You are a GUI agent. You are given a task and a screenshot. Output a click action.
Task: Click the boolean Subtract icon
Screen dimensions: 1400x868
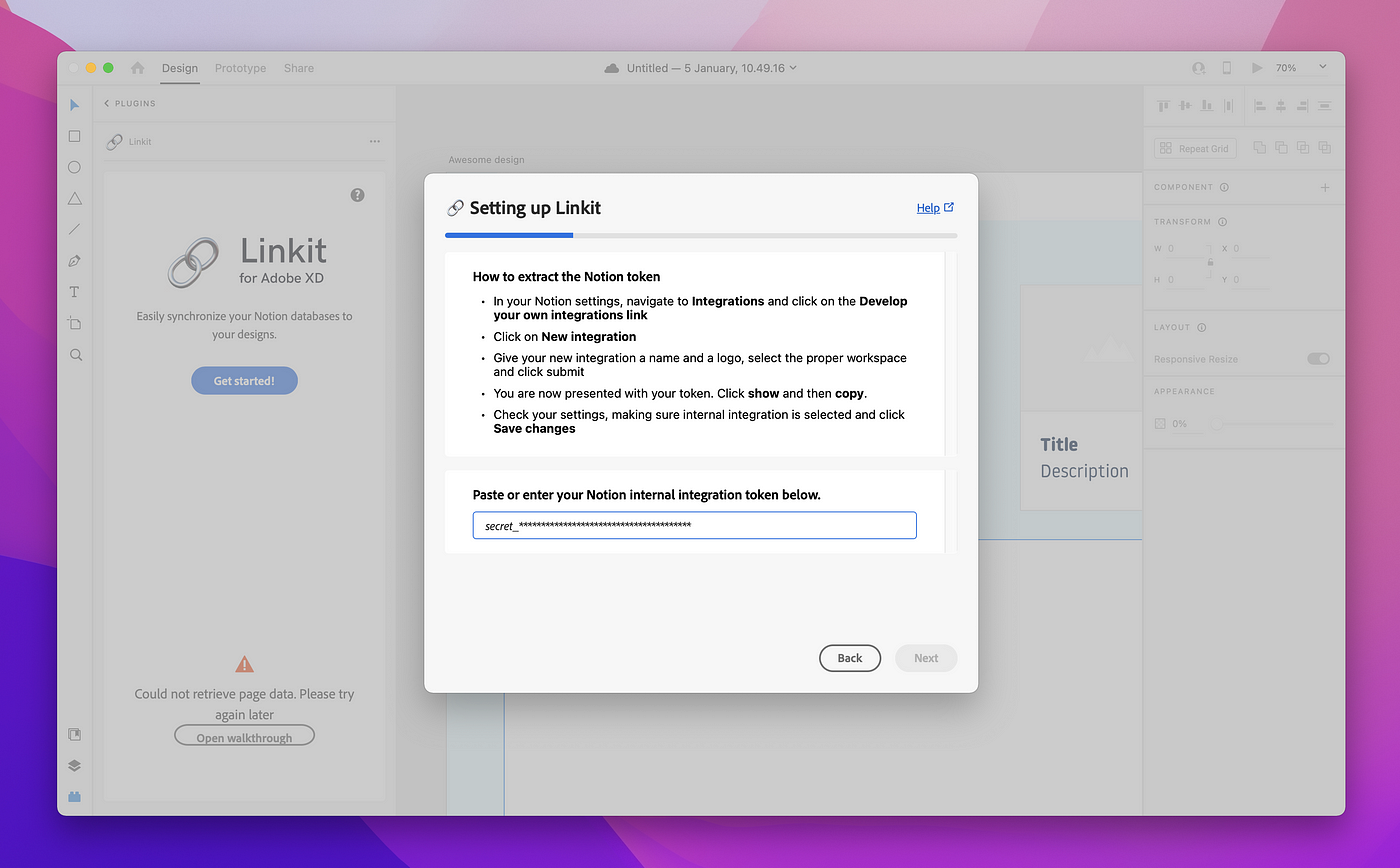click(x=1281, y=147)
